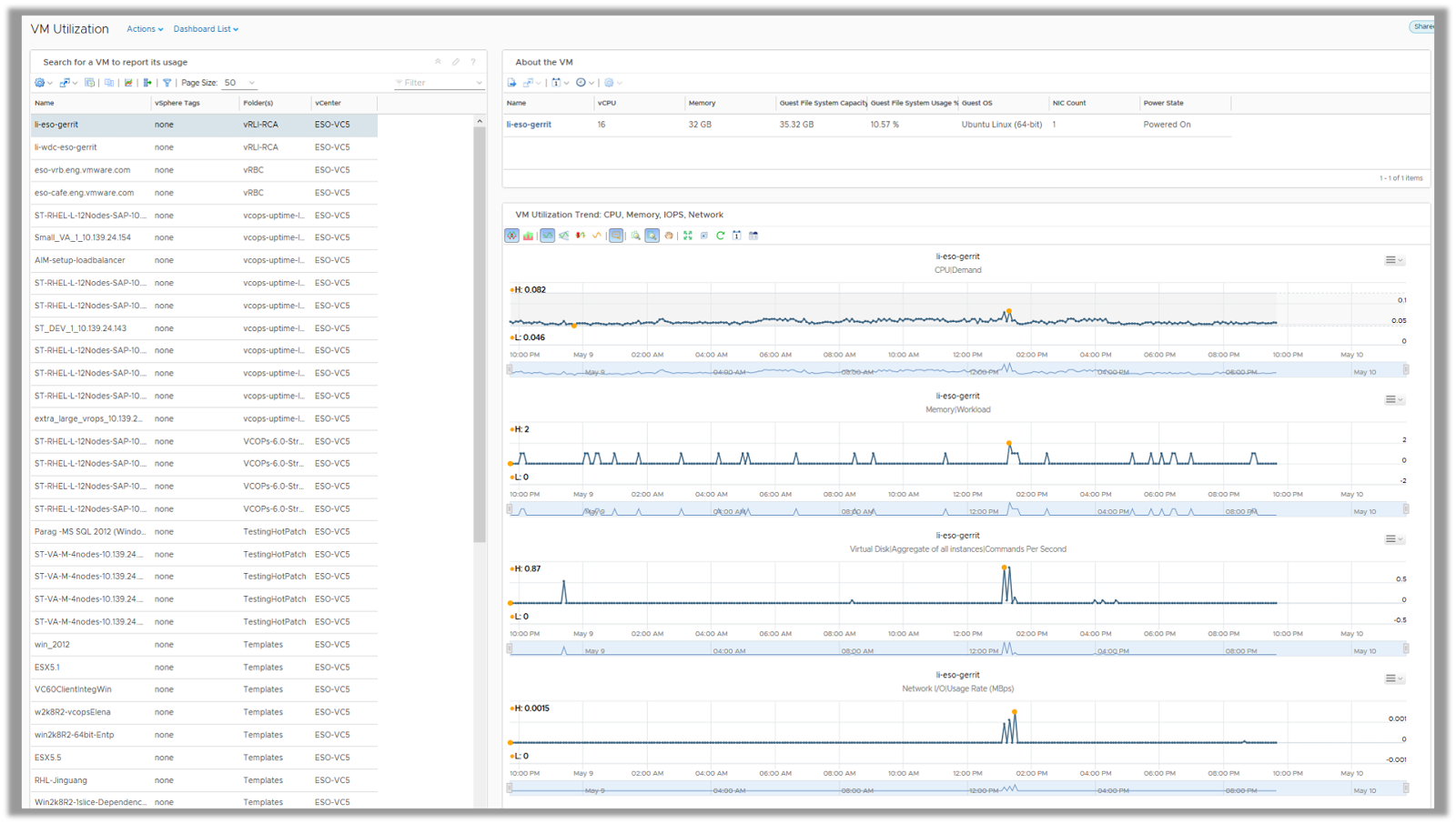Select the Stacked Chart mode icon
Viewport: 1456px width, 824px height.
coord(529,236)
